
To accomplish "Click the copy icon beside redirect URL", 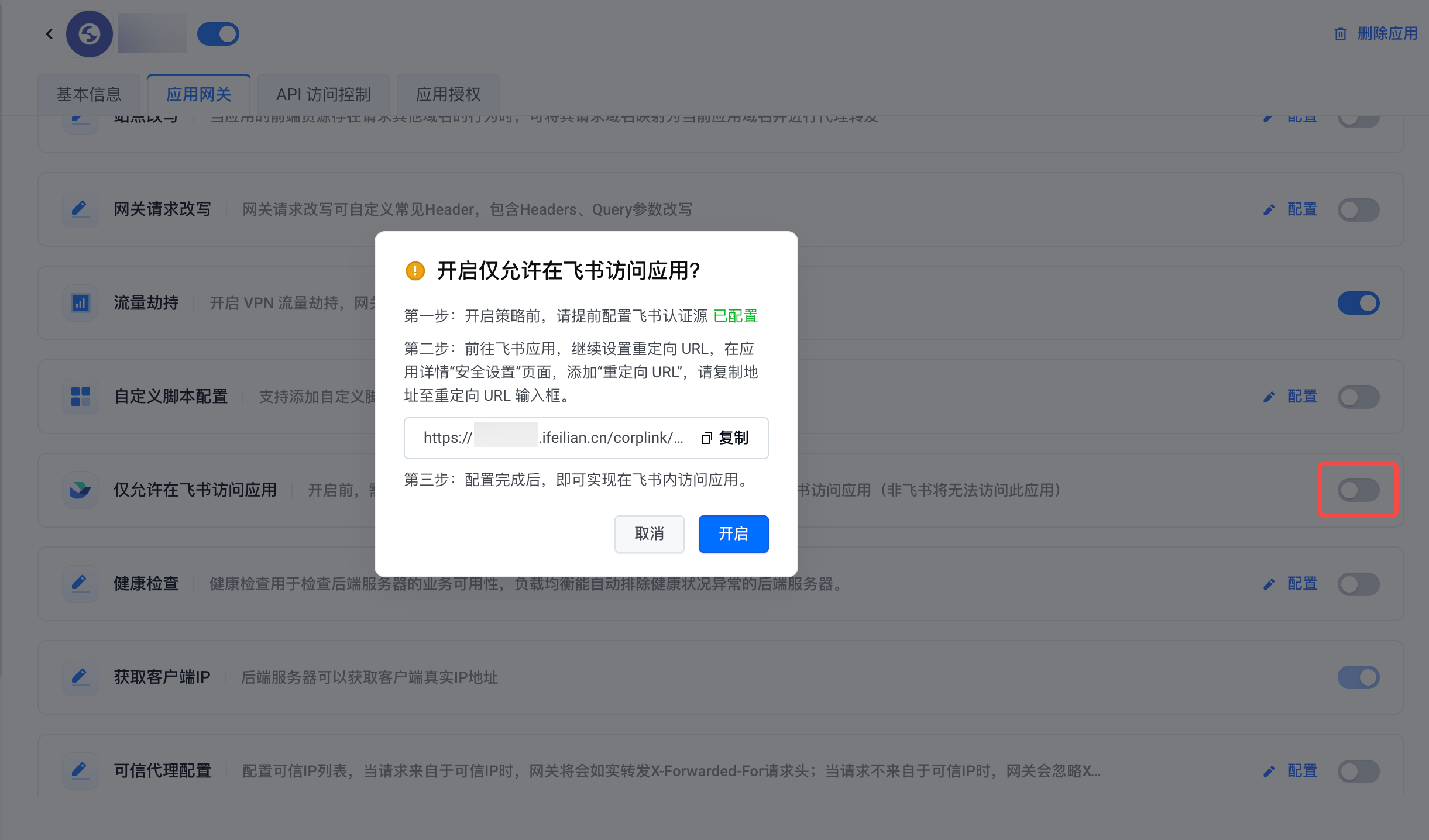I will (706, 438).
